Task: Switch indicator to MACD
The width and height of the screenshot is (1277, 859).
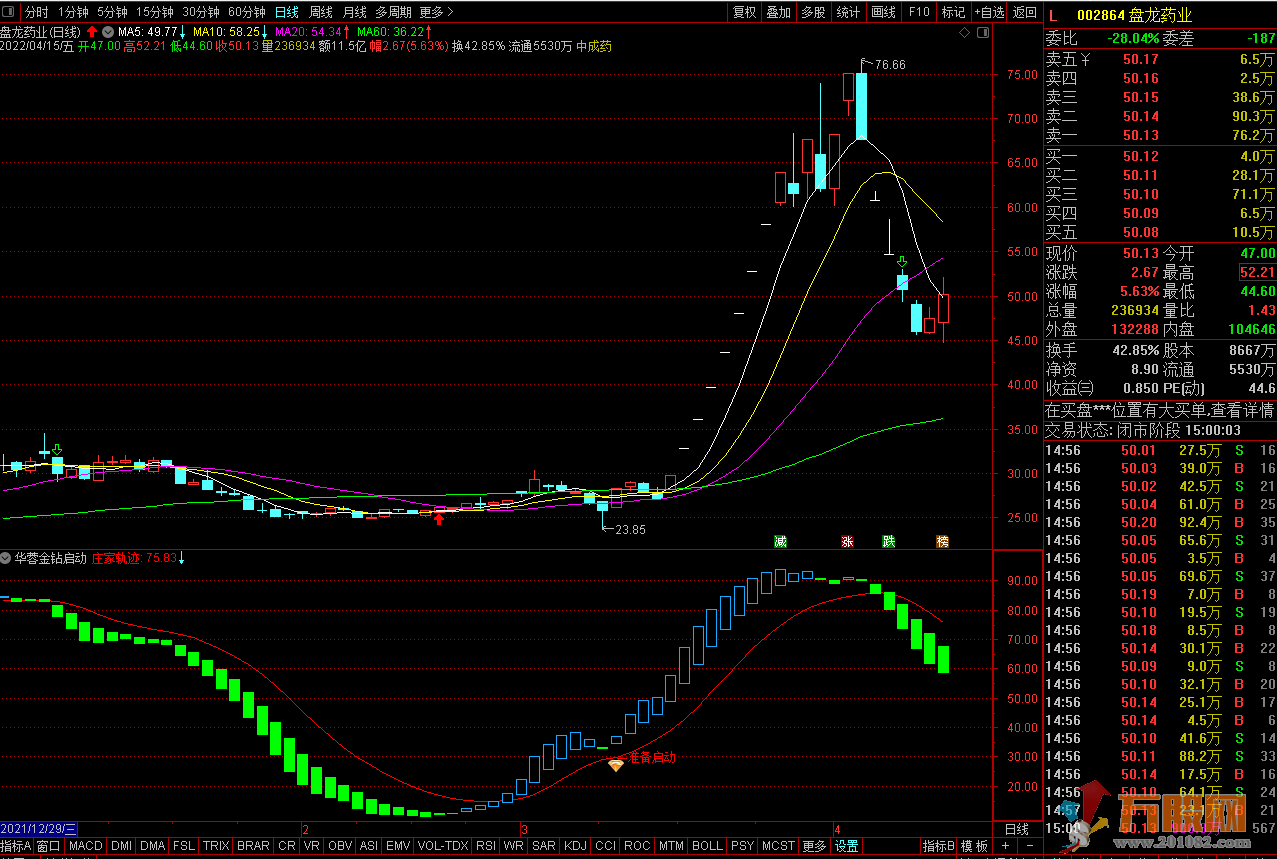Action: [86, 846]
